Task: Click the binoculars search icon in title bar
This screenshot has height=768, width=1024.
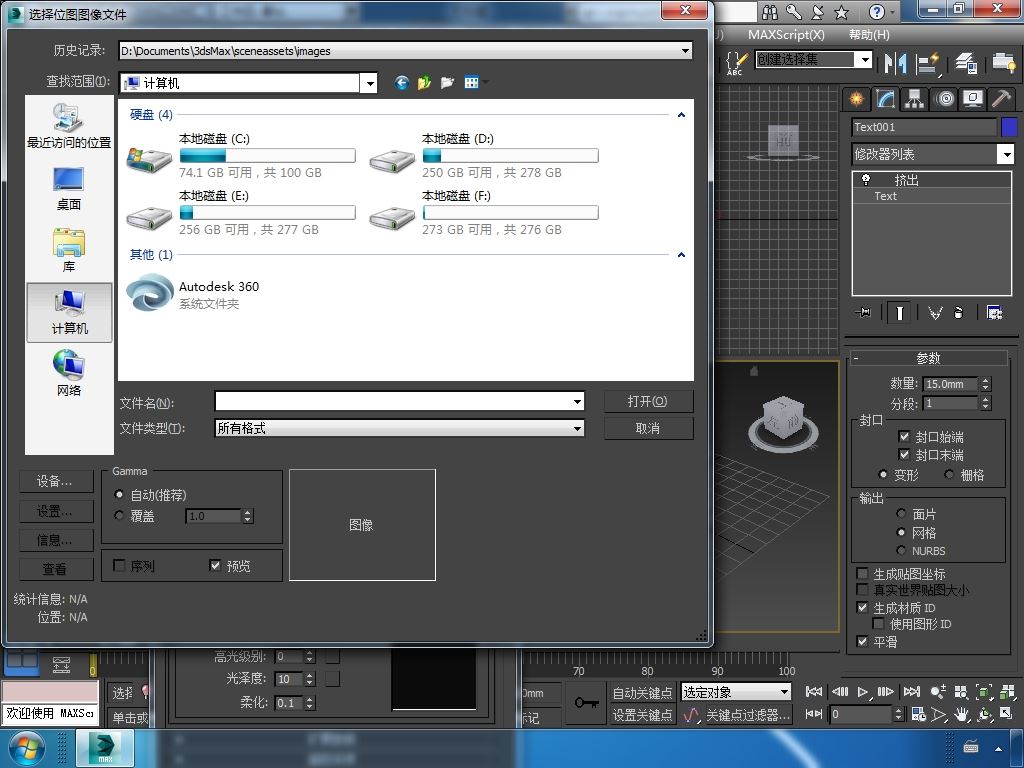Action: [770, 12]
